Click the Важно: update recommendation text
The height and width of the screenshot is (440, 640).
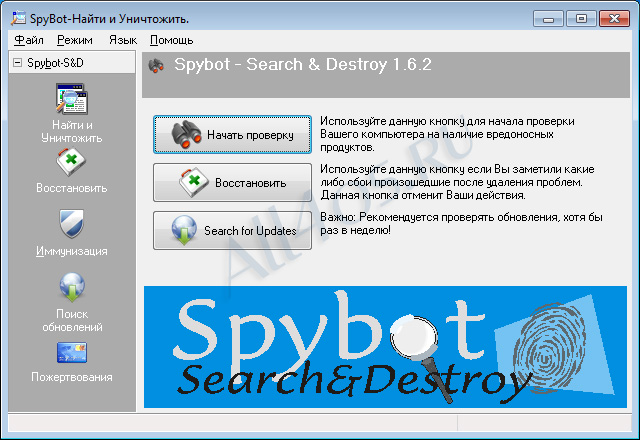tap(461, 224)
